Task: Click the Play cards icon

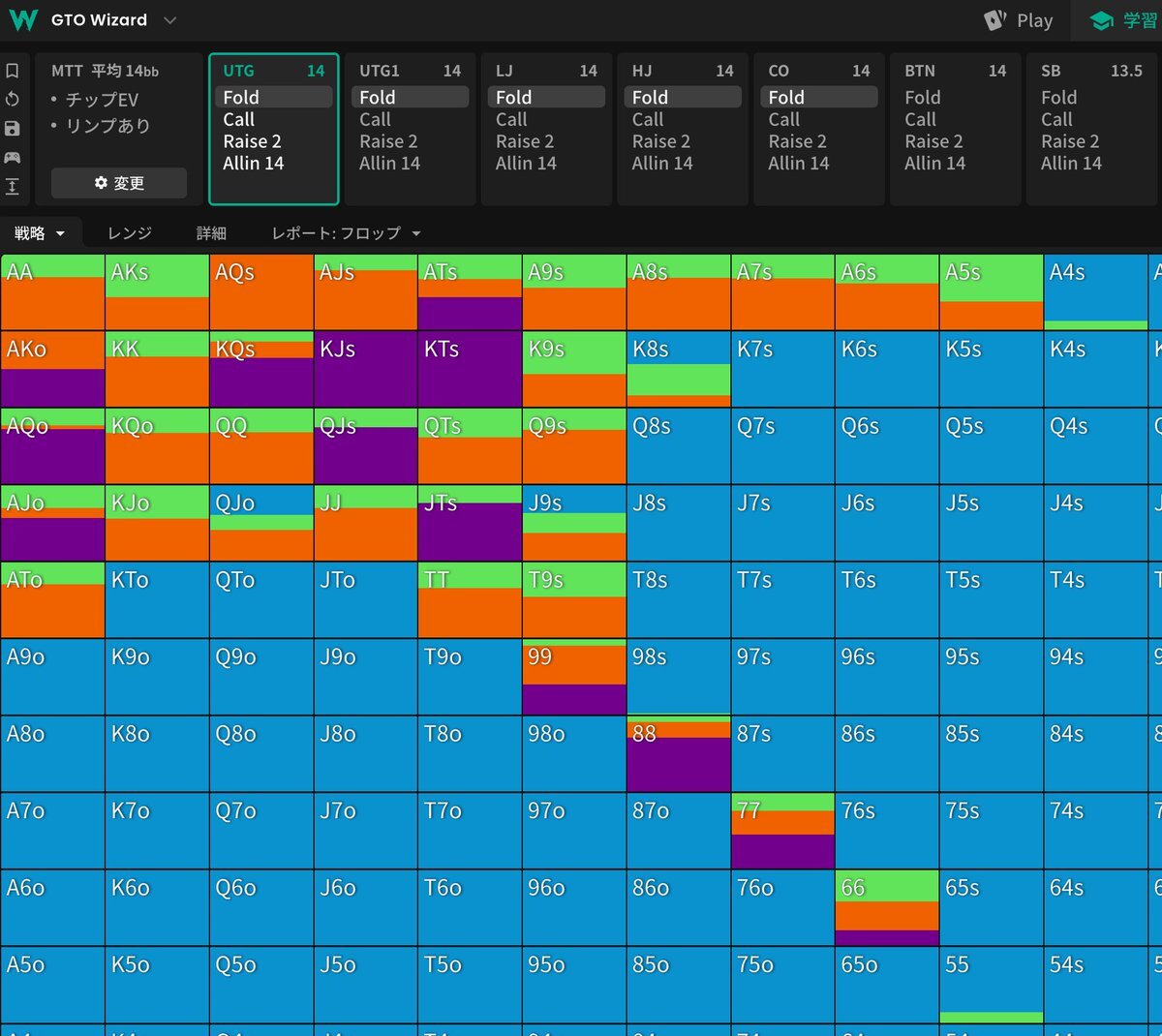Action: pyautogui.click(x=994, y=20)
